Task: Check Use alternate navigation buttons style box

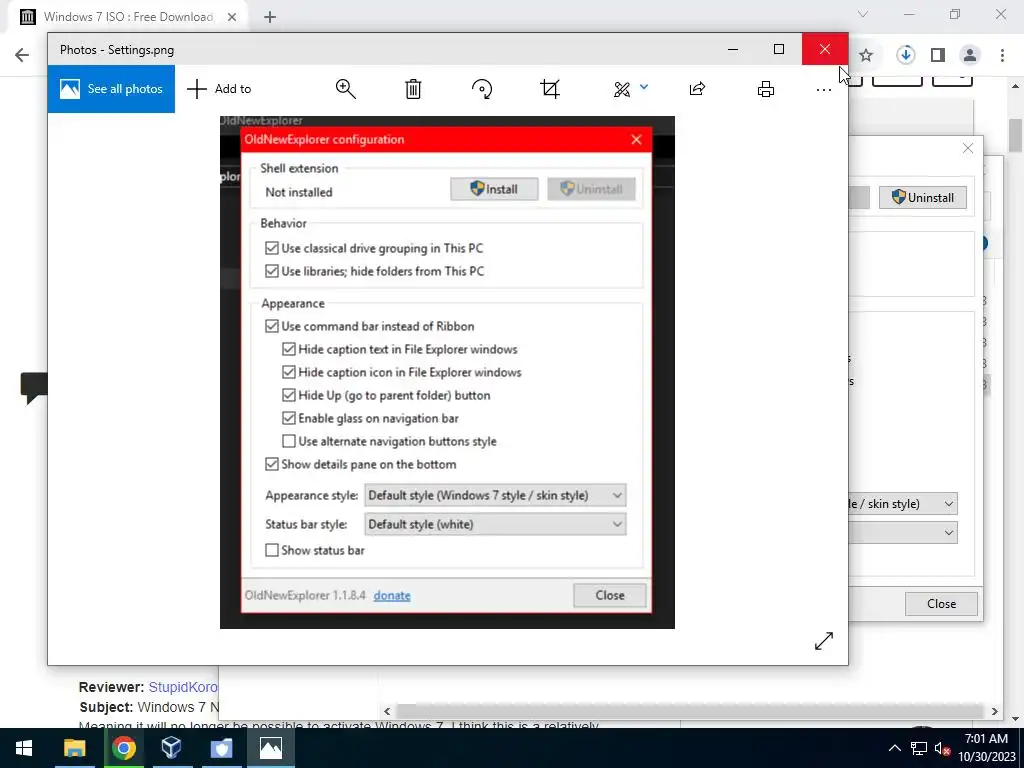Action: pyautogui.click(x=289, y=441)
